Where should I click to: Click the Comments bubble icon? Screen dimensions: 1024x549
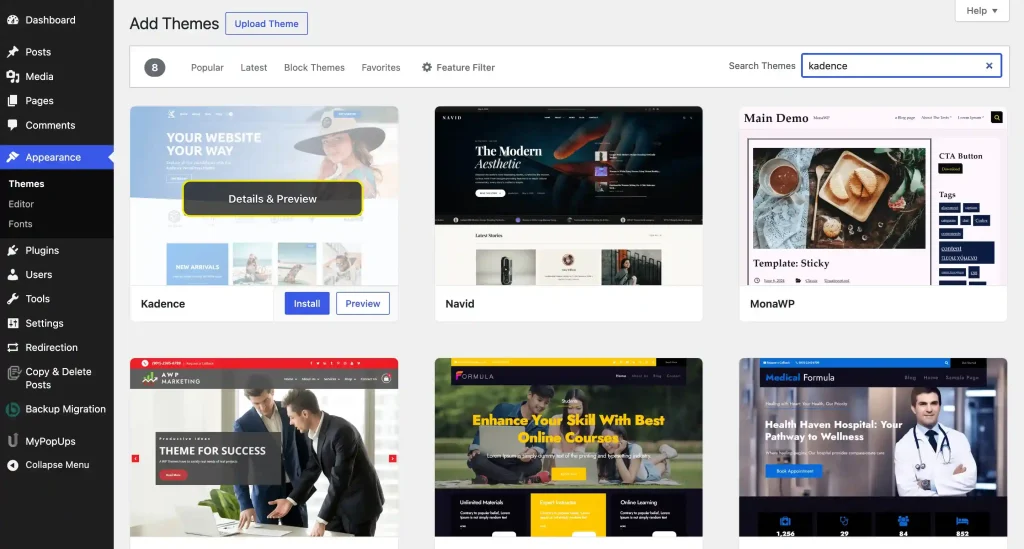(12, 125)
